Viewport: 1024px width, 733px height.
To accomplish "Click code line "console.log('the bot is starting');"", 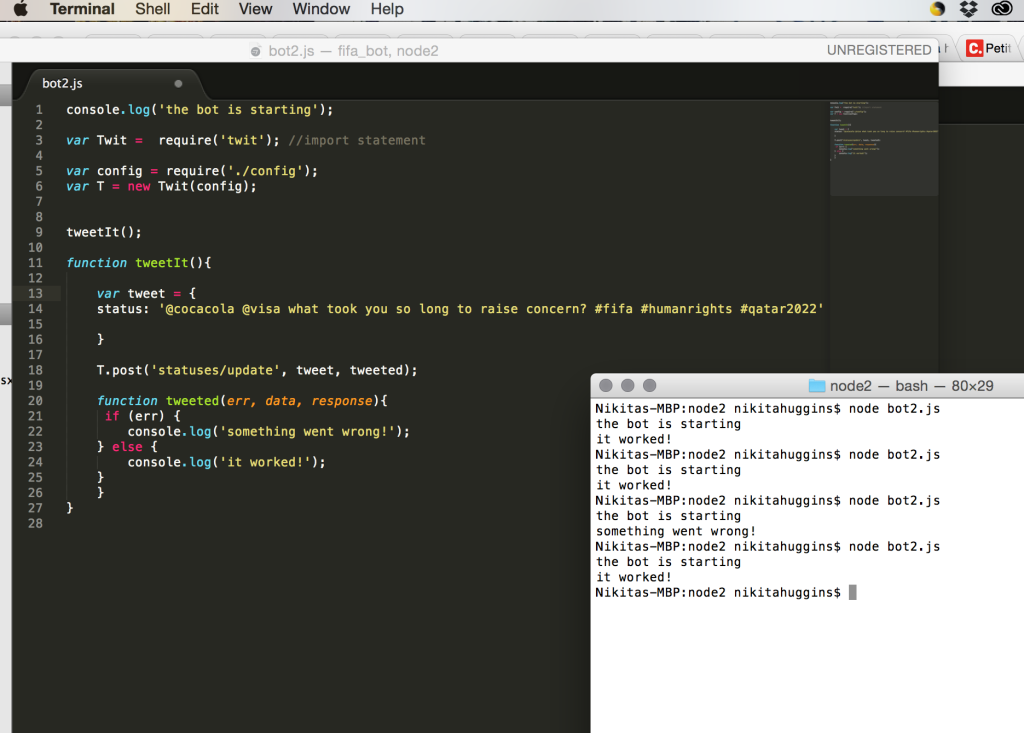I will [200, 110].
